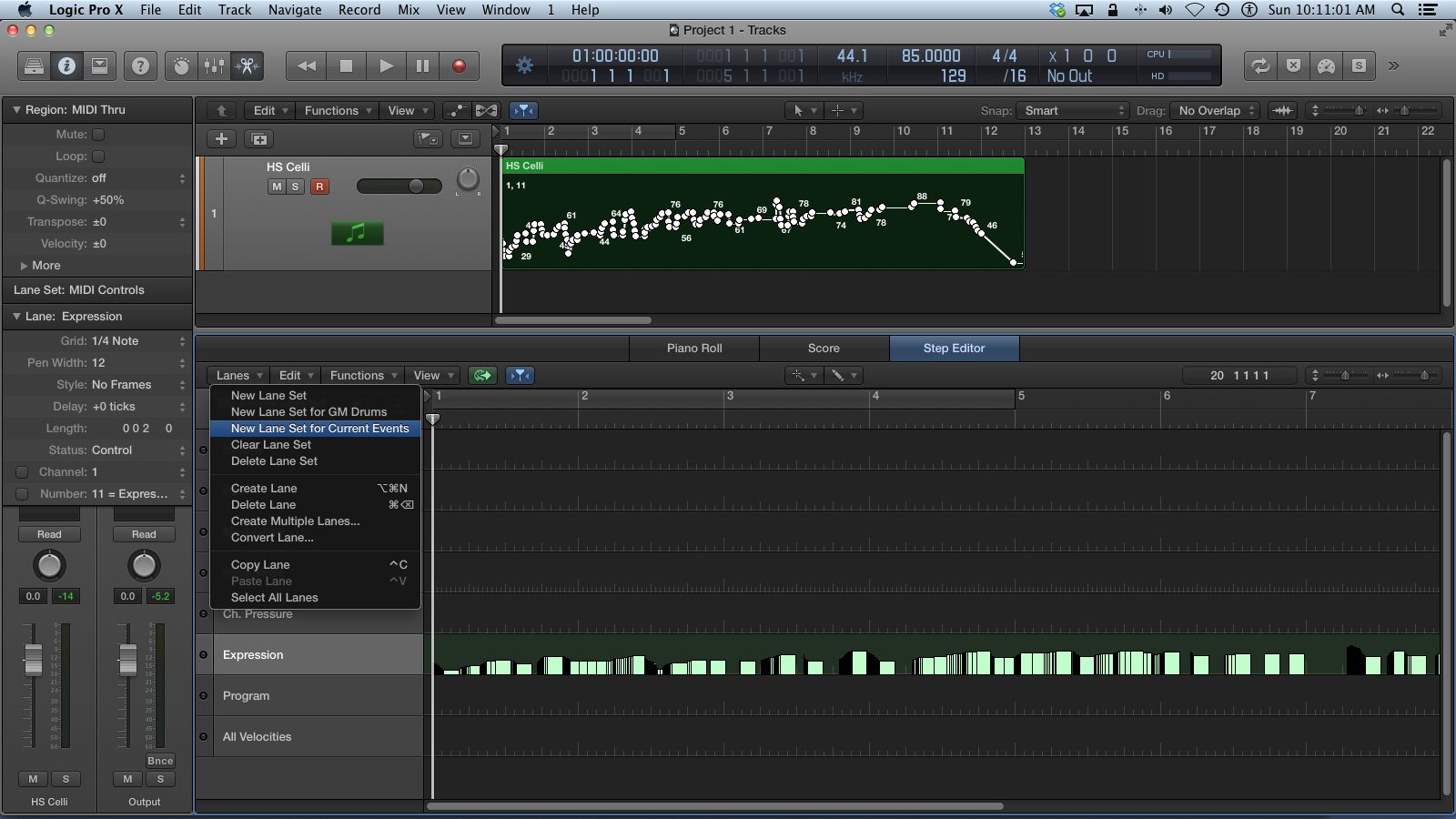The height and width of the screenshot is (819, 1456).
Task: Toggle Cycle mode icon
Action: click(x=1260, y=66)
